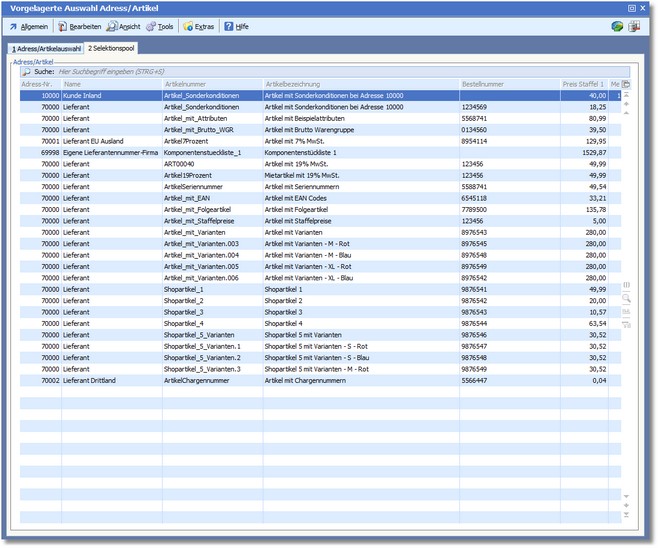The image size is (658, 548).
Task: Switch to the Adress/Artikelauswahl tab
Action: (x=46, y=48)
